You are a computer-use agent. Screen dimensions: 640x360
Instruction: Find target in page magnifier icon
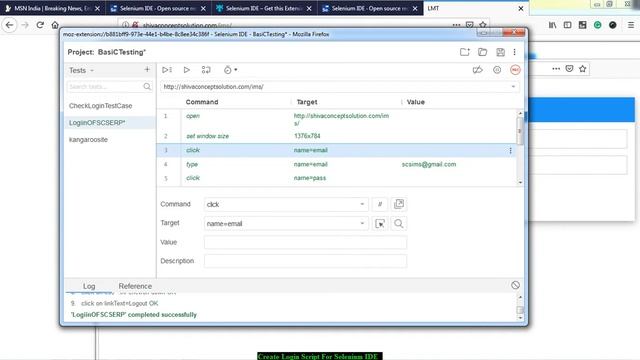pos(399,223)
